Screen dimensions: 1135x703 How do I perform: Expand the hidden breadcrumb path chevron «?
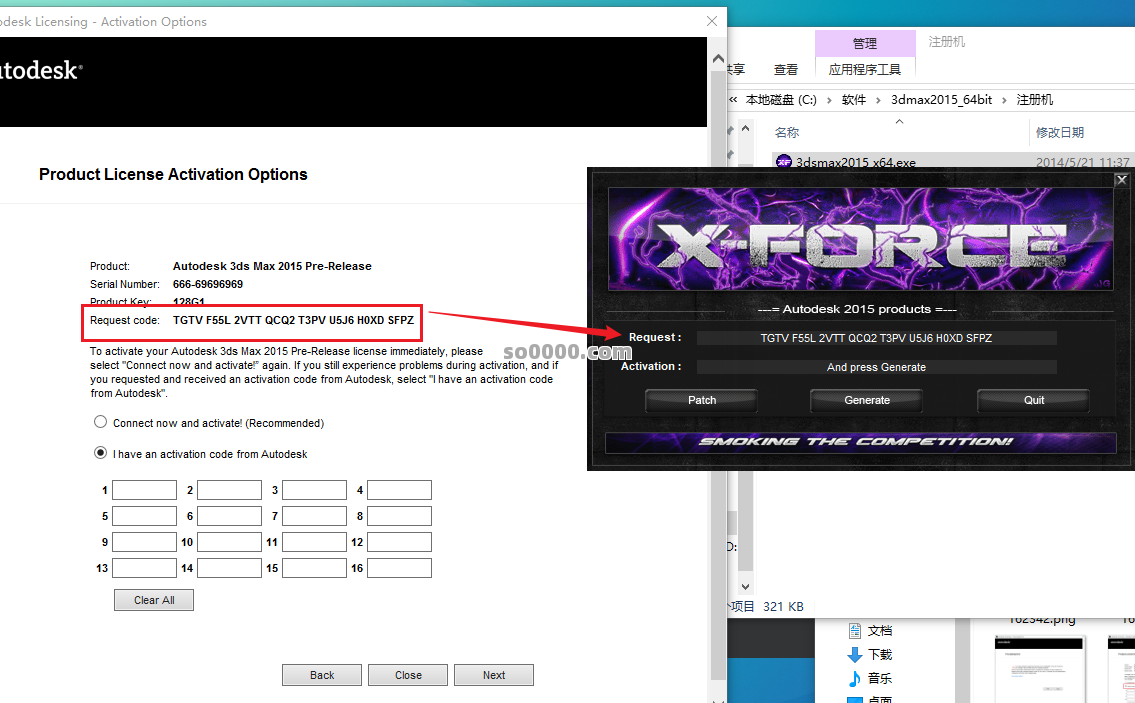(x=734, y=100)
